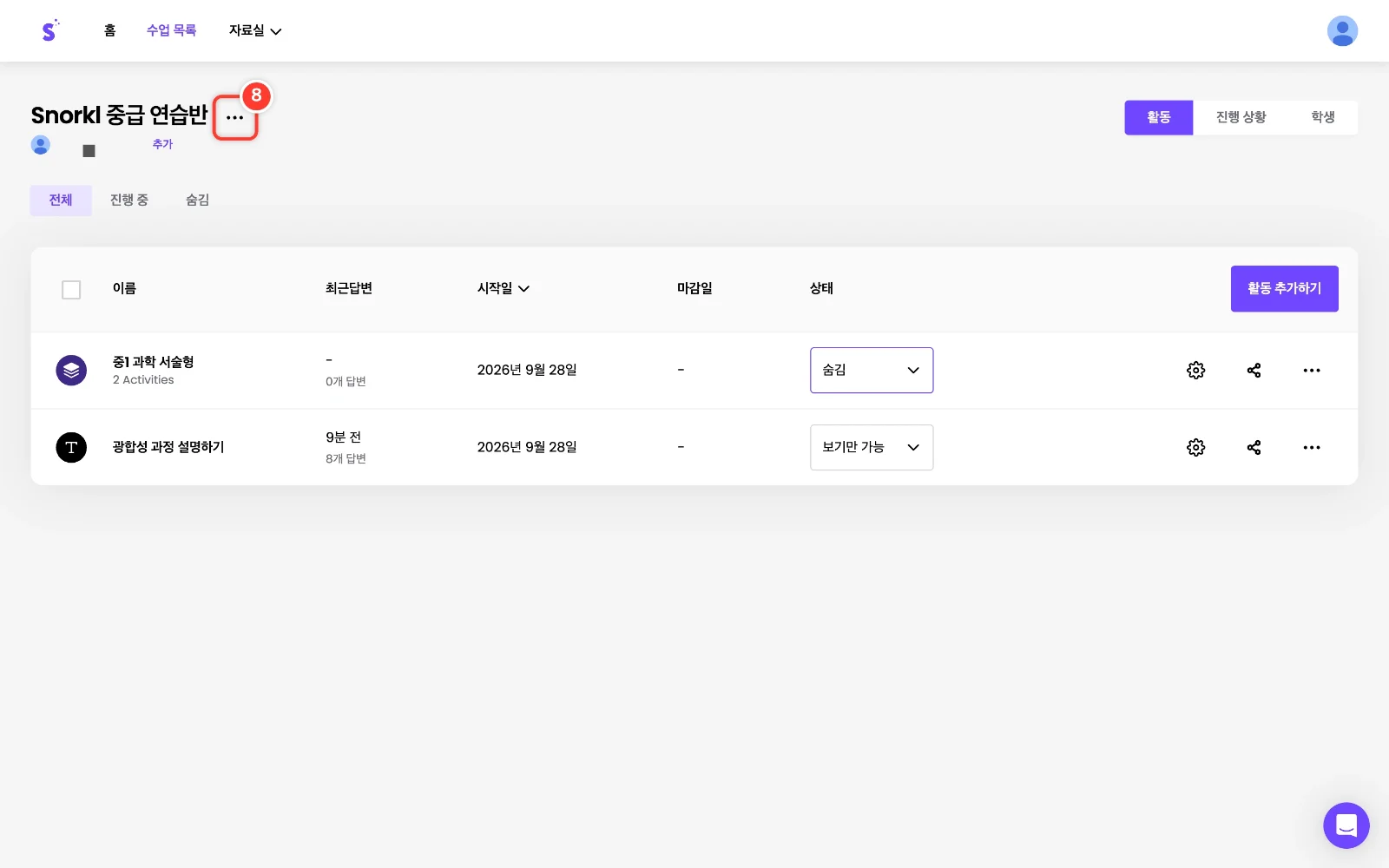
Task: Select the 숨김 filter tab
Action: coord(197,200)
